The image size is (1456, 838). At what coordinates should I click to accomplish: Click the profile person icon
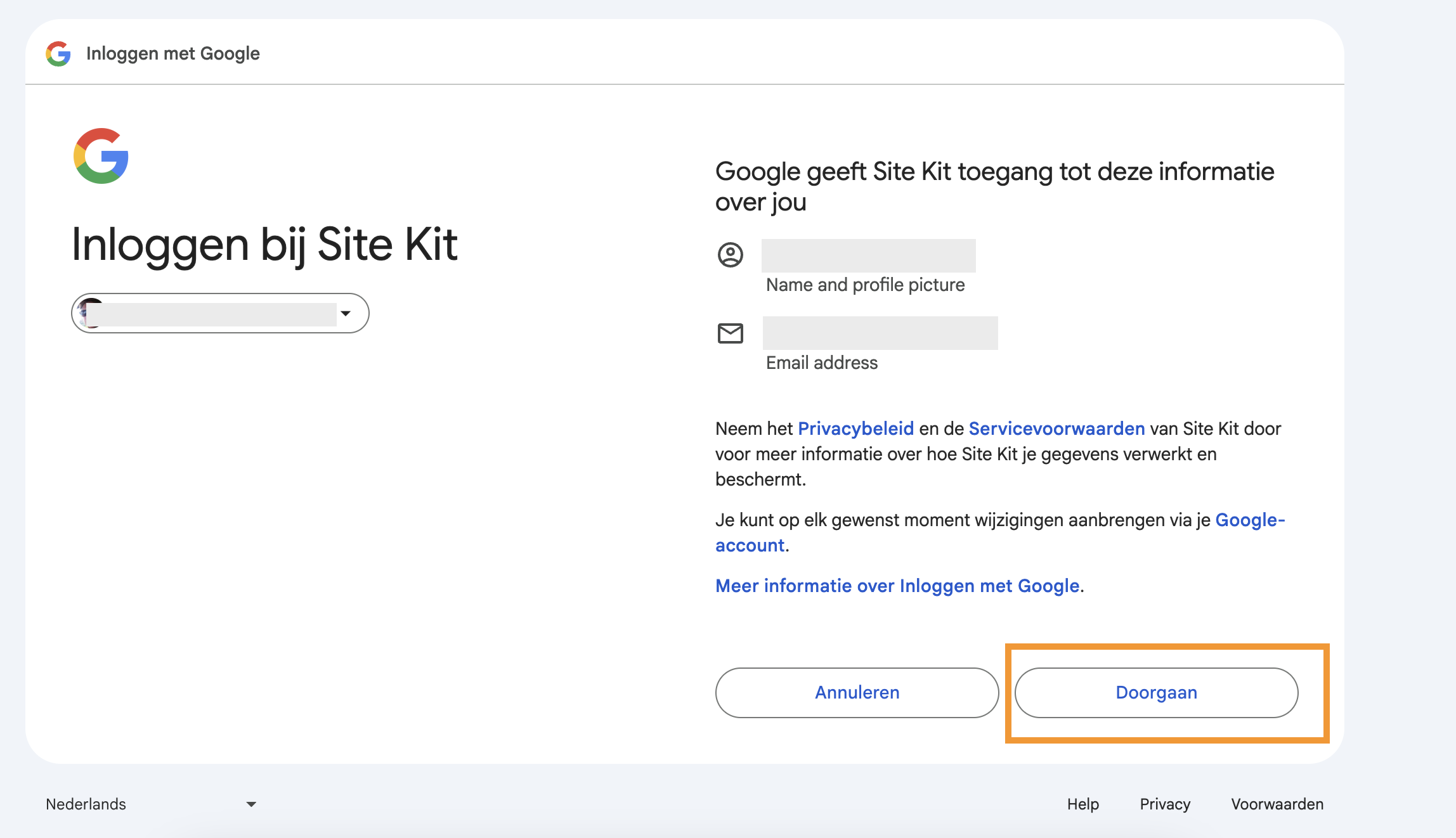tap(730, 255)
